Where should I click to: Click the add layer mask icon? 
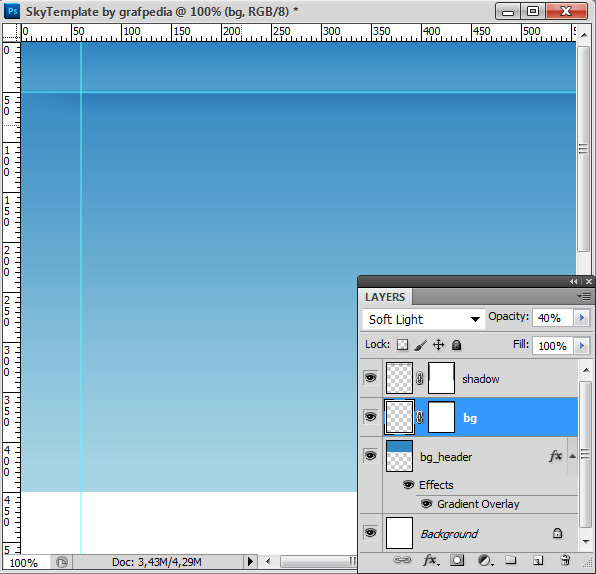(x=457, y=560)
